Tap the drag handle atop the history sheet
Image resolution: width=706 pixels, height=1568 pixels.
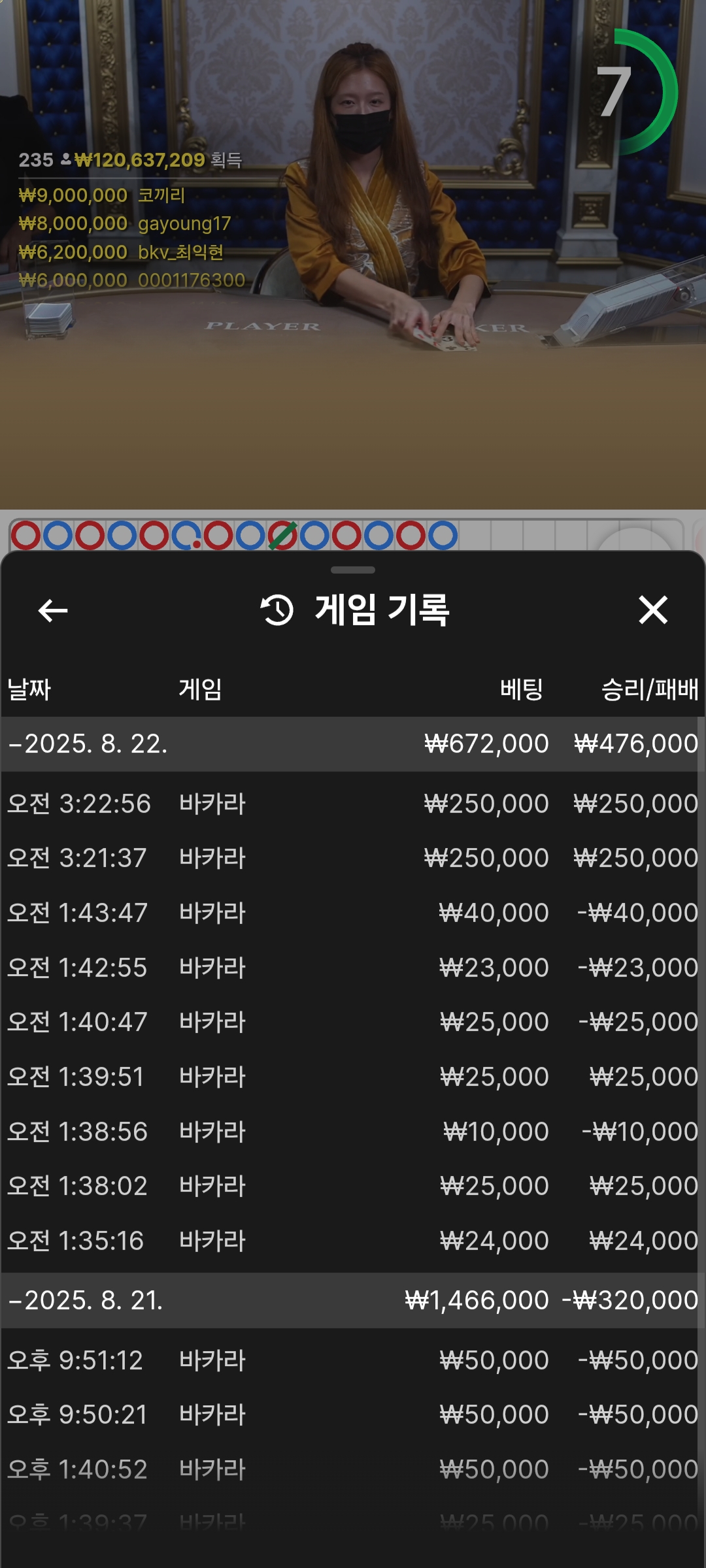pos(353,570)
